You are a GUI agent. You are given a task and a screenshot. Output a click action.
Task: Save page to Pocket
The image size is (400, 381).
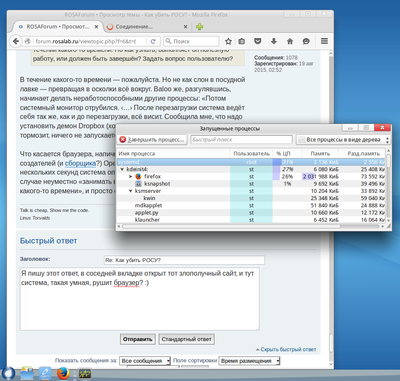click(258, 41)
